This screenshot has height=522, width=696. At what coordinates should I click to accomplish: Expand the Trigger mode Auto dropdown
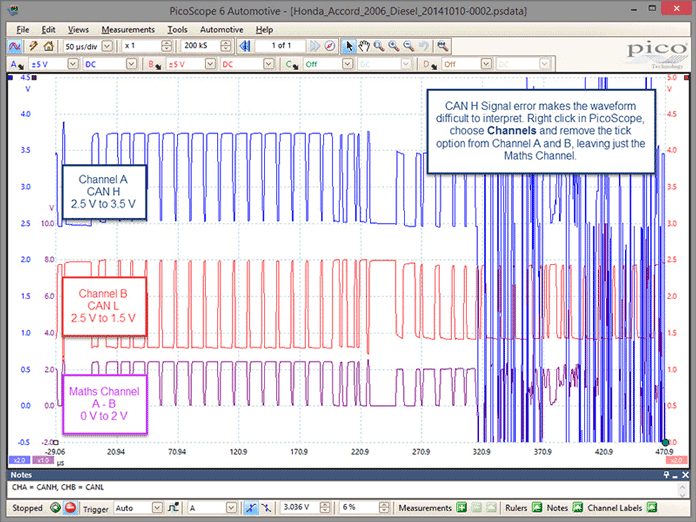157,507
